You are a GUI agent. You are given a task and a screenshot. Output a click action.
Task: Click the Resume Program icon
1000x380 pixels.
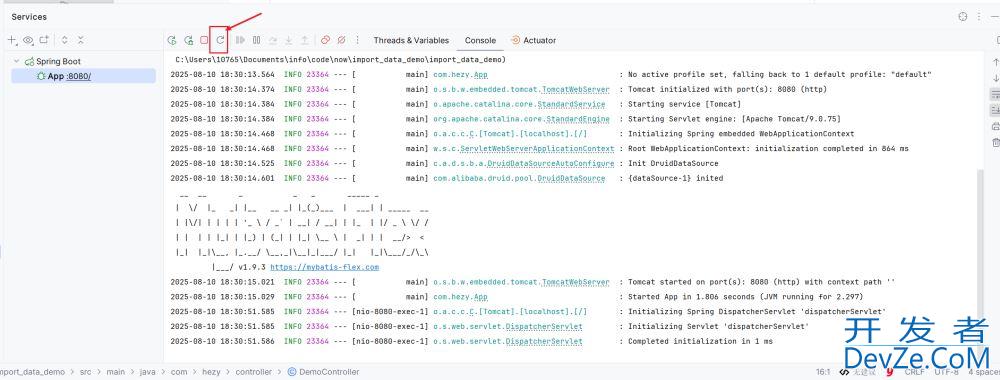point(240,40)
